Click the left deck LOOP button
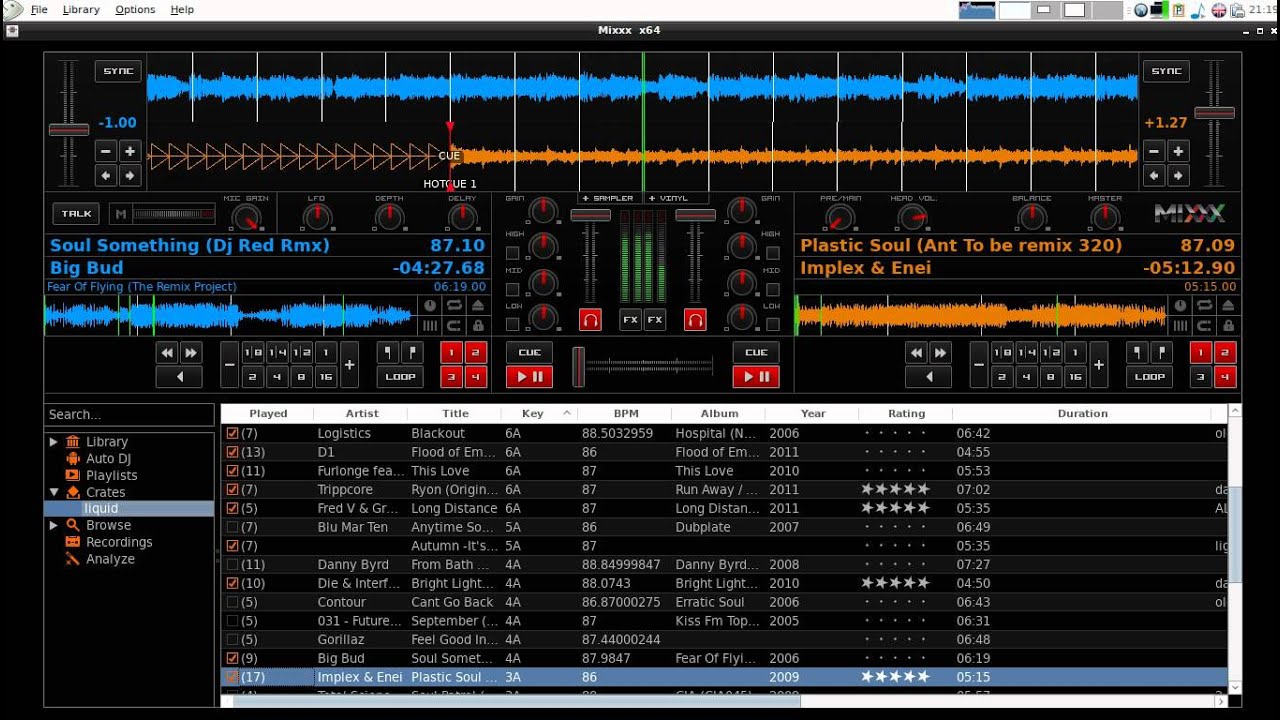 coord(400,377)
